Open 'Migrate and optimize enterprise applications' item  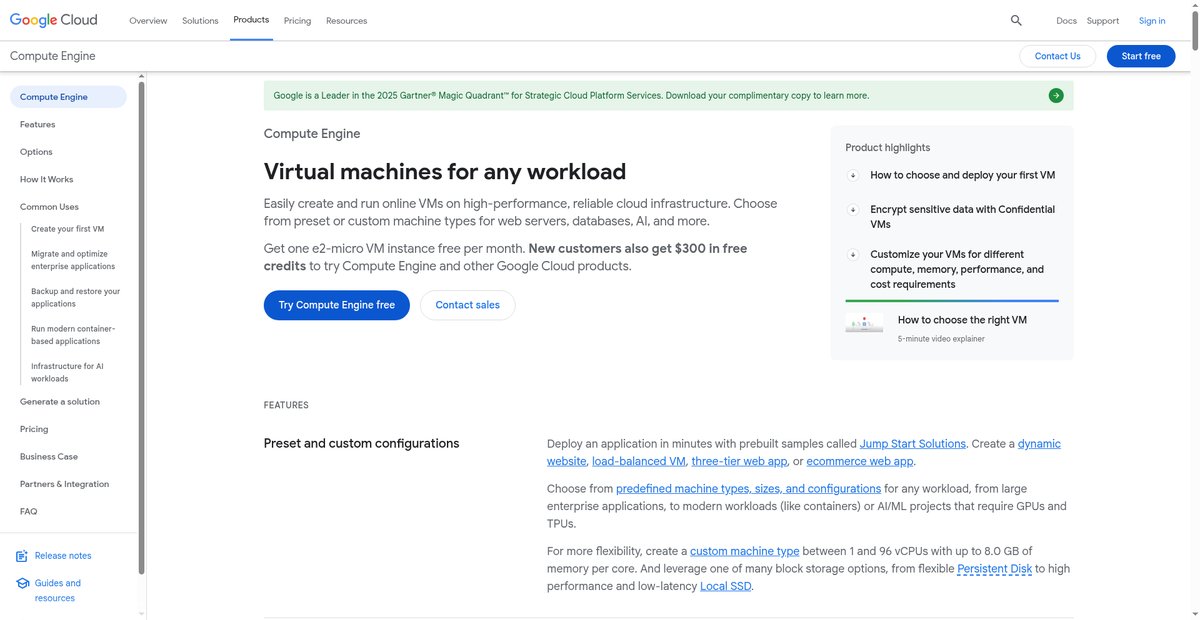73,260
